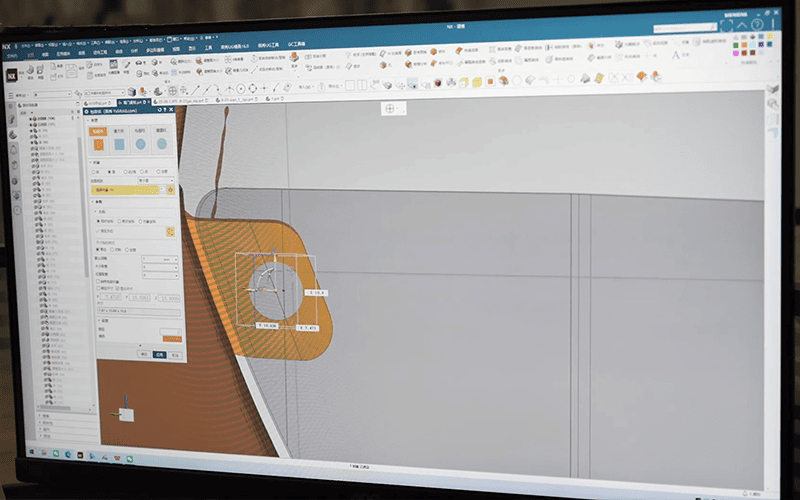Click the blue Apply button in dialog
Screen dimensions: 800x500
[x=160, y=355]
